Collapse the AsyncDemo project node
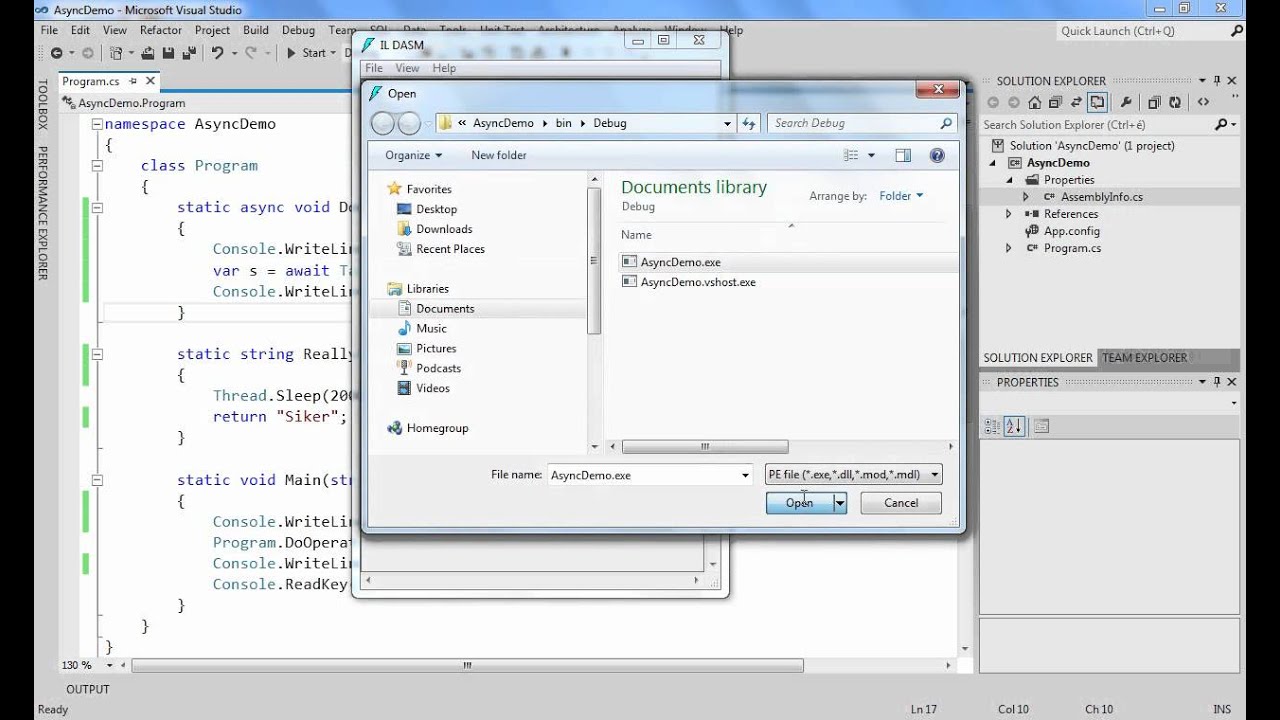Screen dimensions: 1280x720 (994, 163)
